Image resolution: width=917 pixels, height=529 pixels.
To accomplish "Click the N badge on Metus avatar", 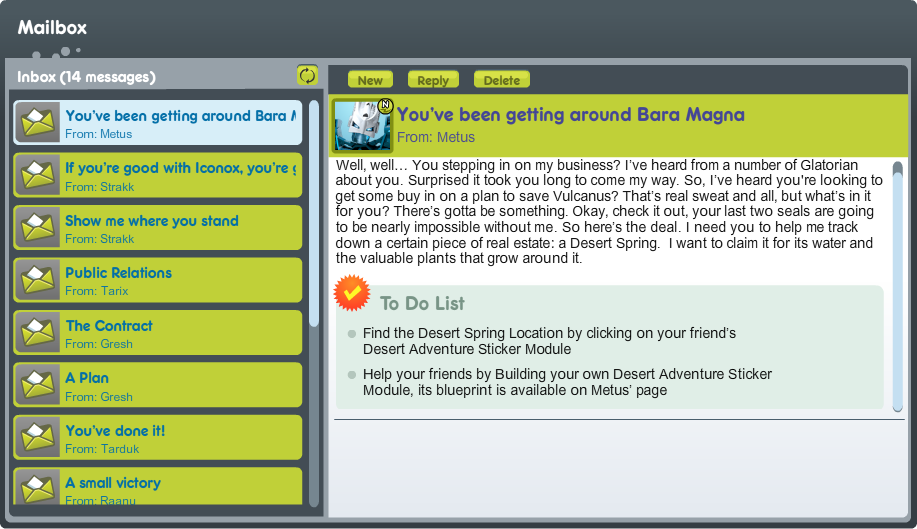I will pos(385,105).
